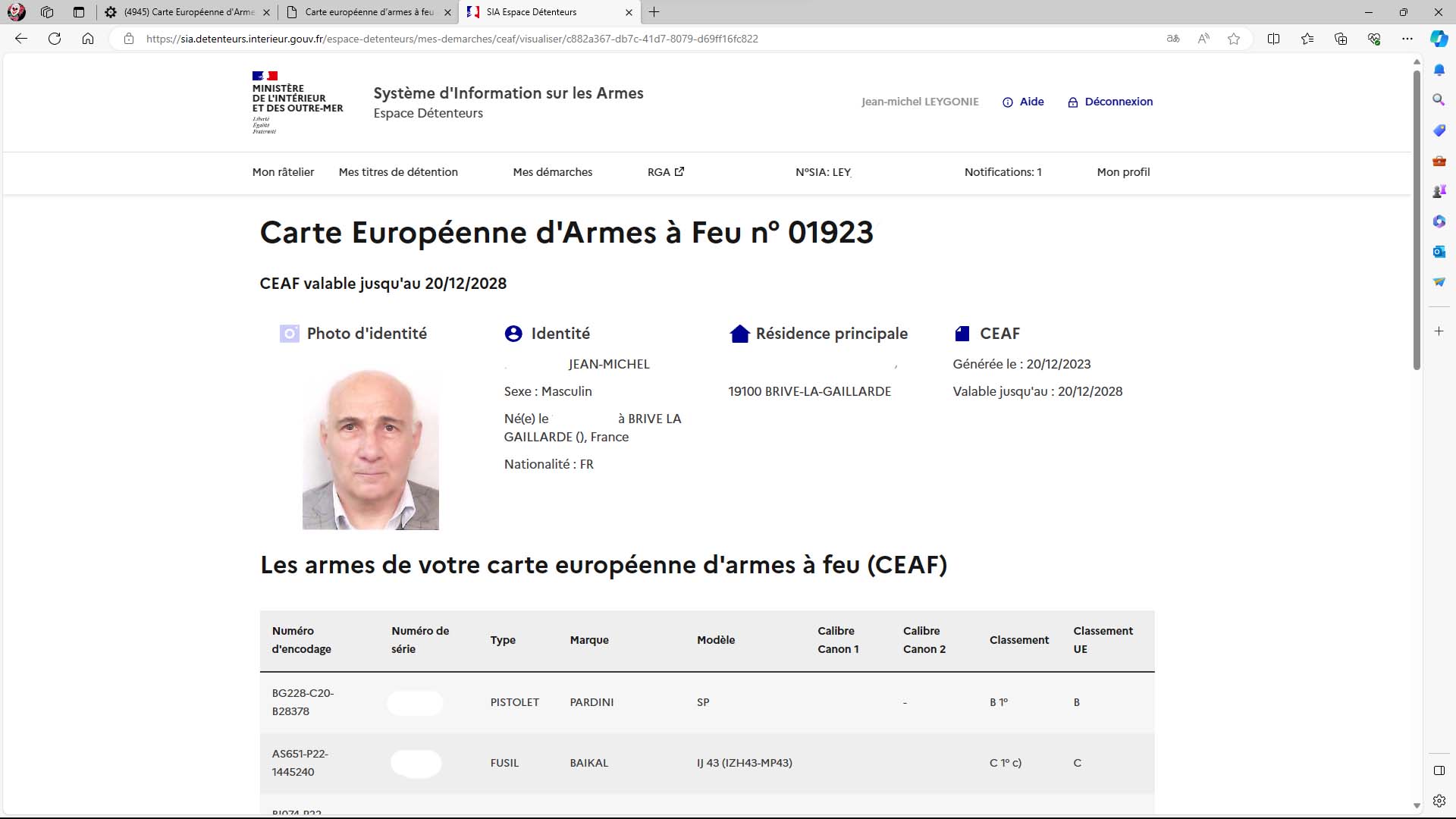Click the BAIKAL brand cell
The height and width of the screenshot is (819, 1456).
click(x=589, y=763)
